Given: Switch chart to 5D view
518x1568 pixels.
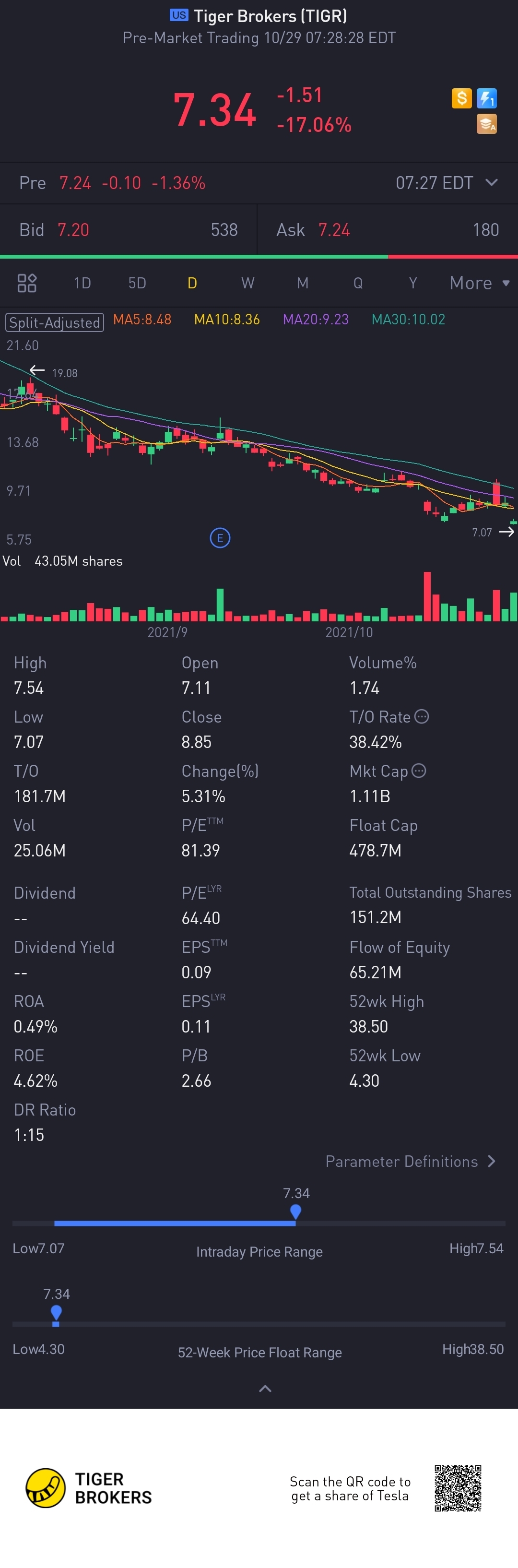Looking at the screenshot, I should (x=137, y=283).
